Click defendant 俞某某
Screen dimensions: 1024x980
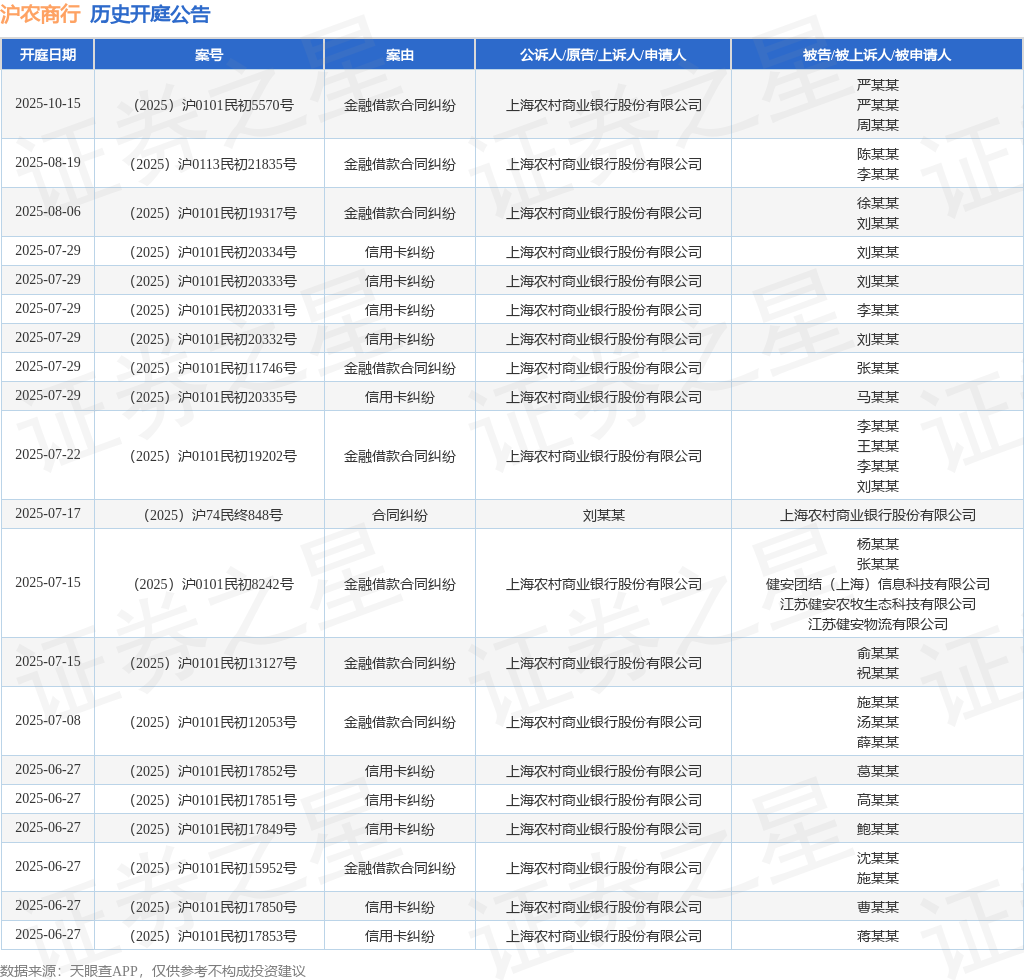pyautogui.click(x=878, y=653)
